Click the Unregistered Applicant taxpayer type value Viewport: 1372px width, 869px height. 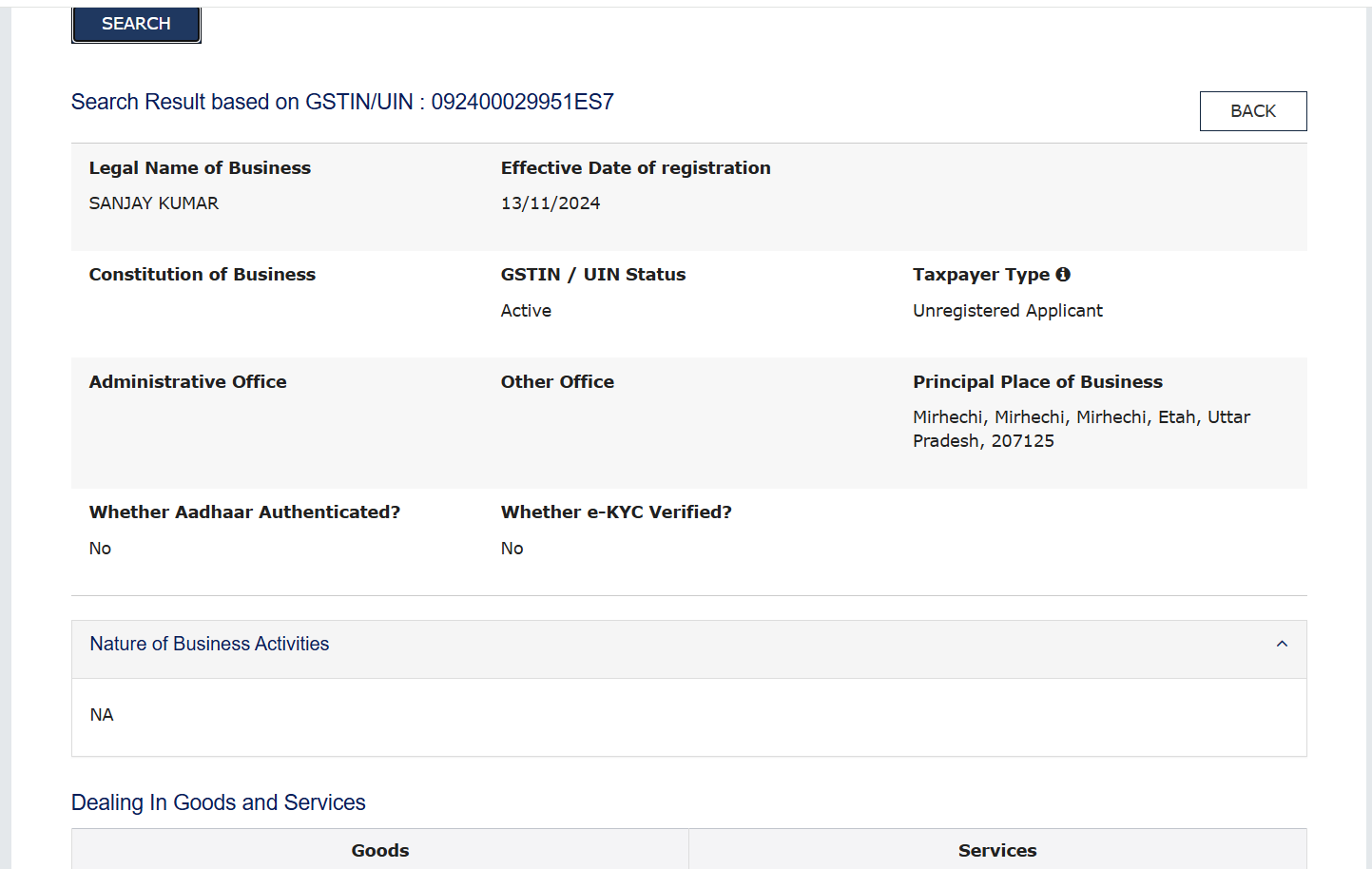tap(1008, 311)
